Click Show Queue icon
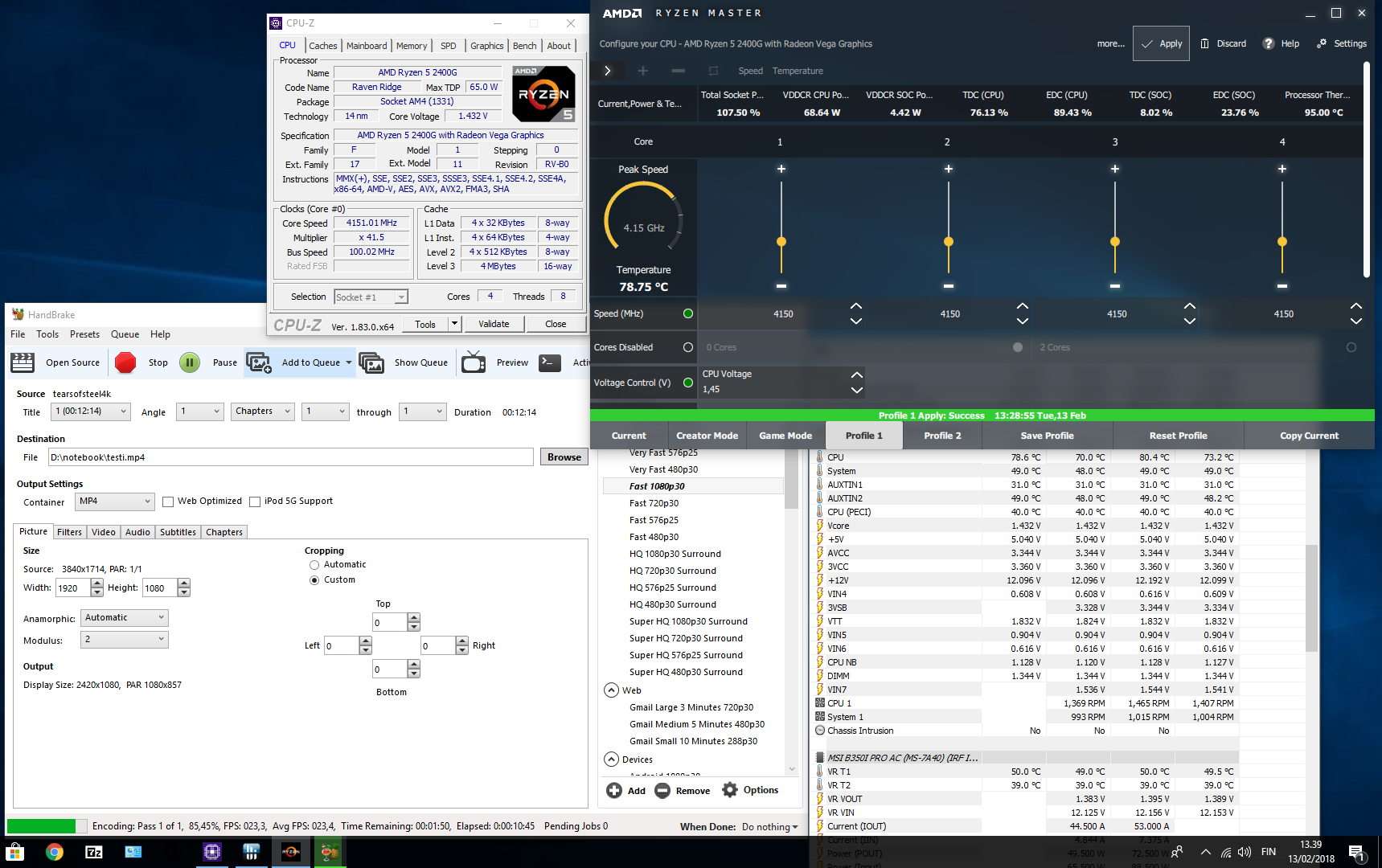1382x868 pixels. pos(371,362)
